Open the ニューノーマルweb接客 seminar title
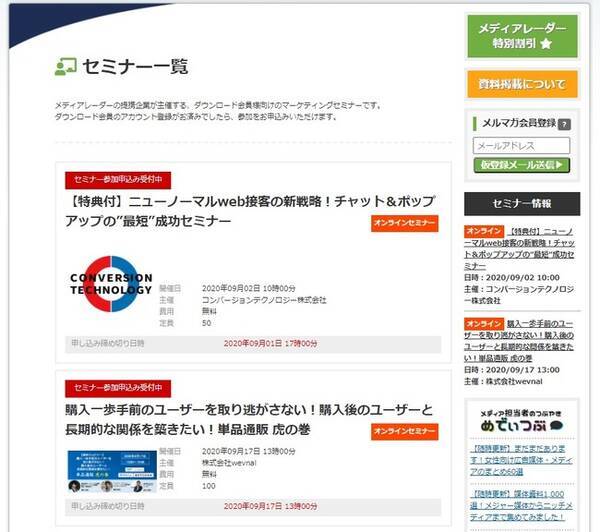The height and width of the screenshot is (532, 600). (x=250, y=211)
